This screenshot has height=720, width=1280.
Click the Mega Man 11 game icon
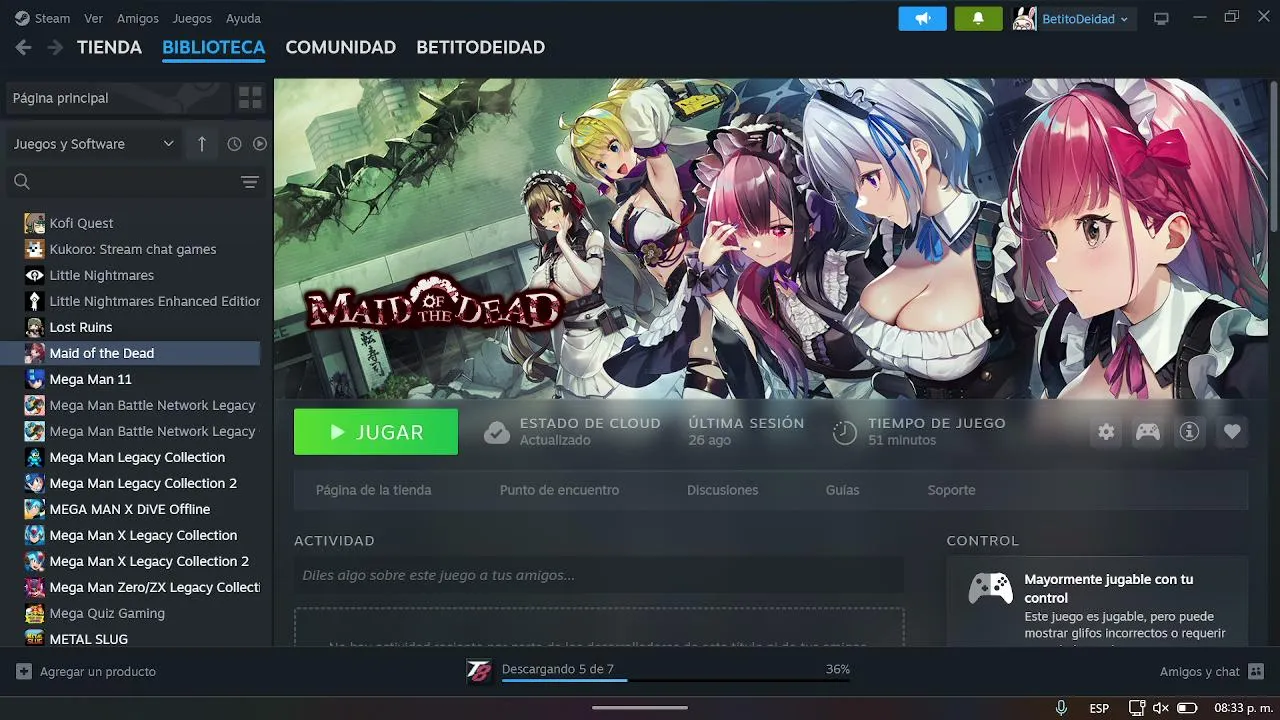click(35, 379)
